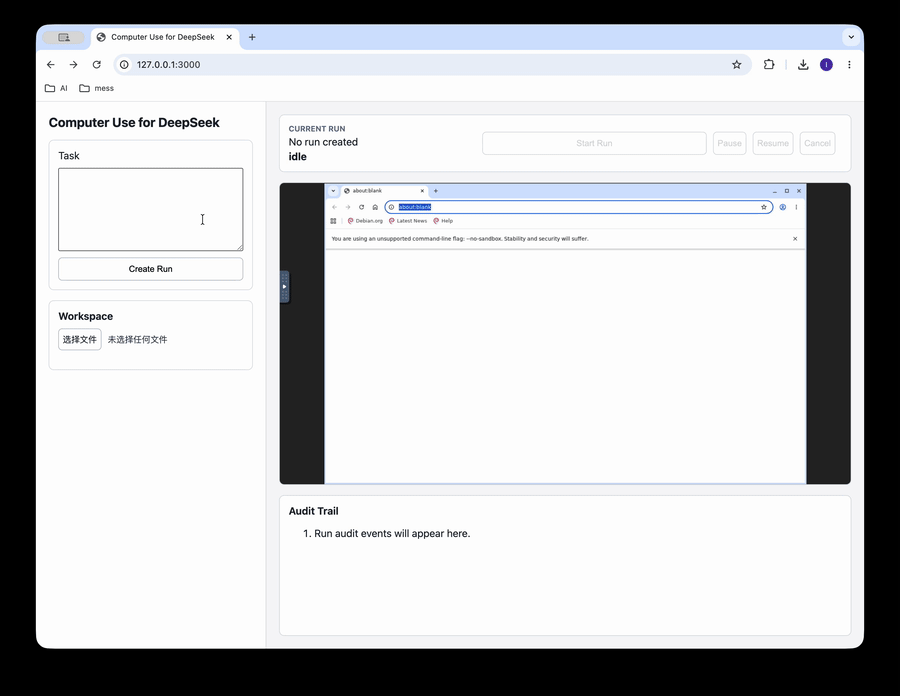Reload the 127.0.0.1:3000 page

pos(96,65)
